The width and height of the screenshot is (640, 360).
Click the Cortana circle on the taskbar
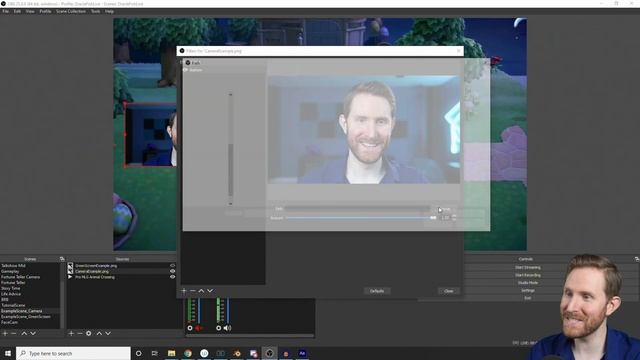tap(138, 353)
